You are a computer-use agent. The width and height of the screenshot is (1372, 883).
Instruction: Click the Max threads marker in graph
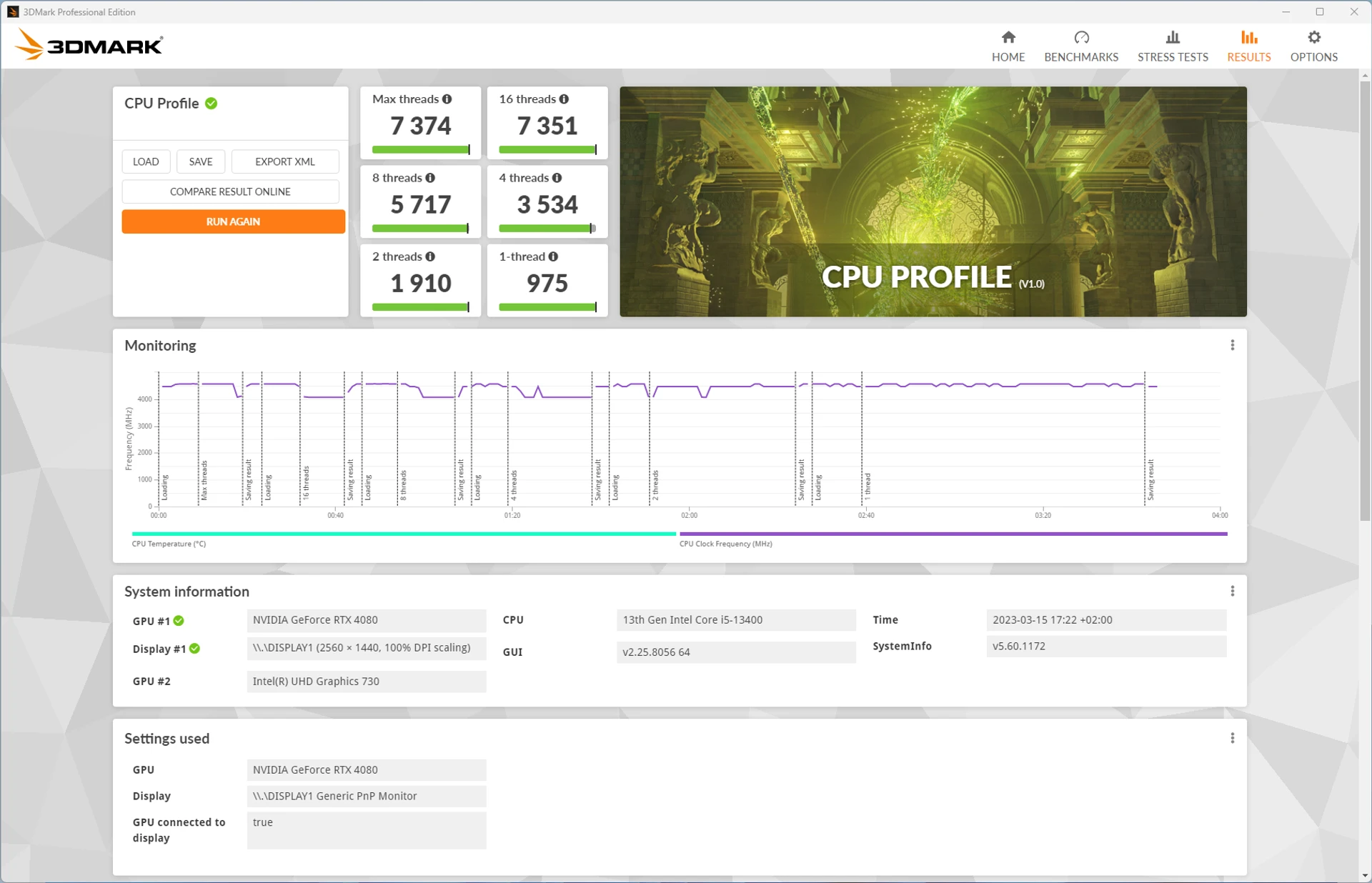tap(204, 480)
